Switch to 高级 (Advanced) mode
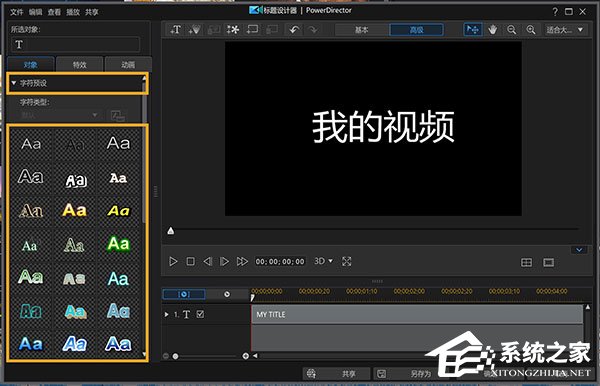This screenshot has width=600, height=386. click(x=416, y=29)
